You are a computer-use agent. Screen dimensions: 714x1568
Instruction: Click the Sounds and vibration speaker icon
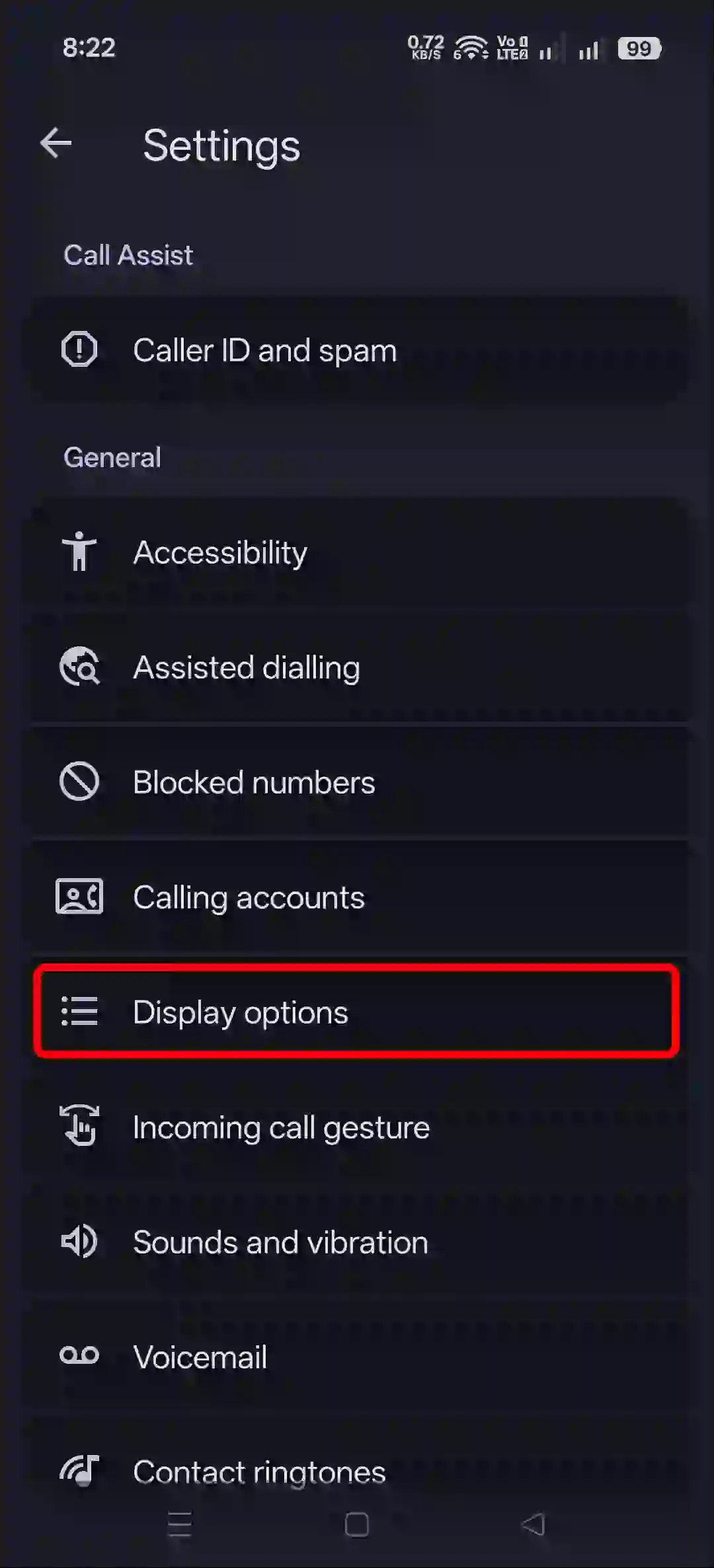click(79, 1241)
